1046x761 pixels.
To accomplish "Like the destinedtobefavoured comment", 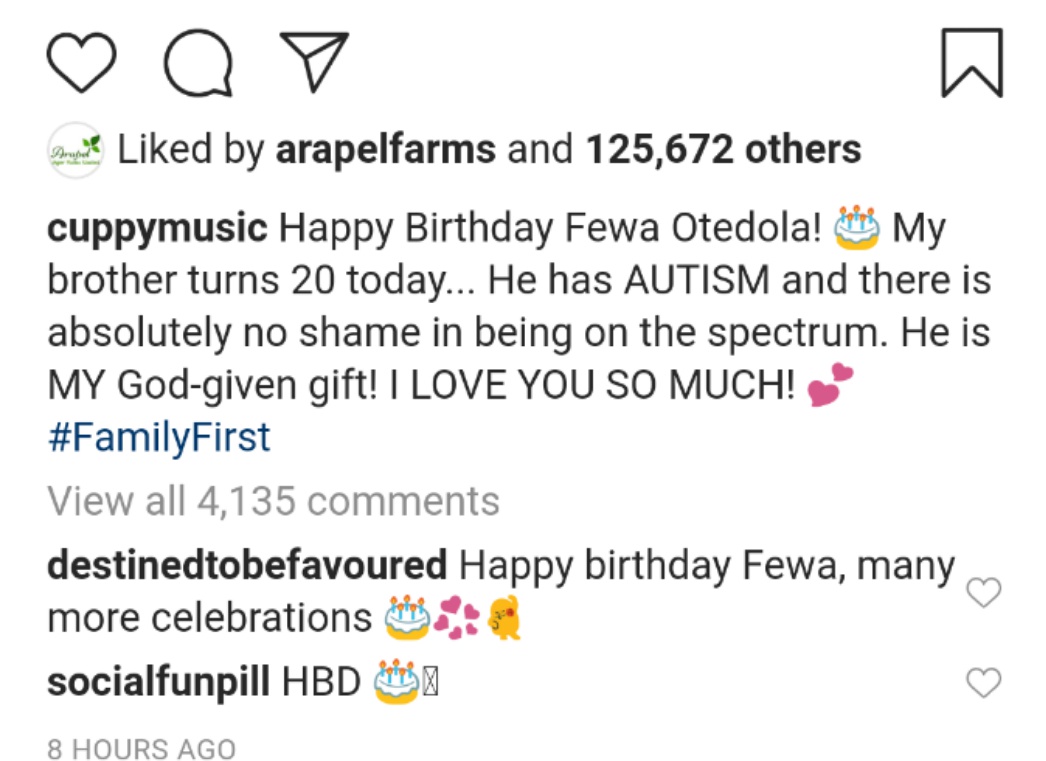I will [x=984, y=593].
